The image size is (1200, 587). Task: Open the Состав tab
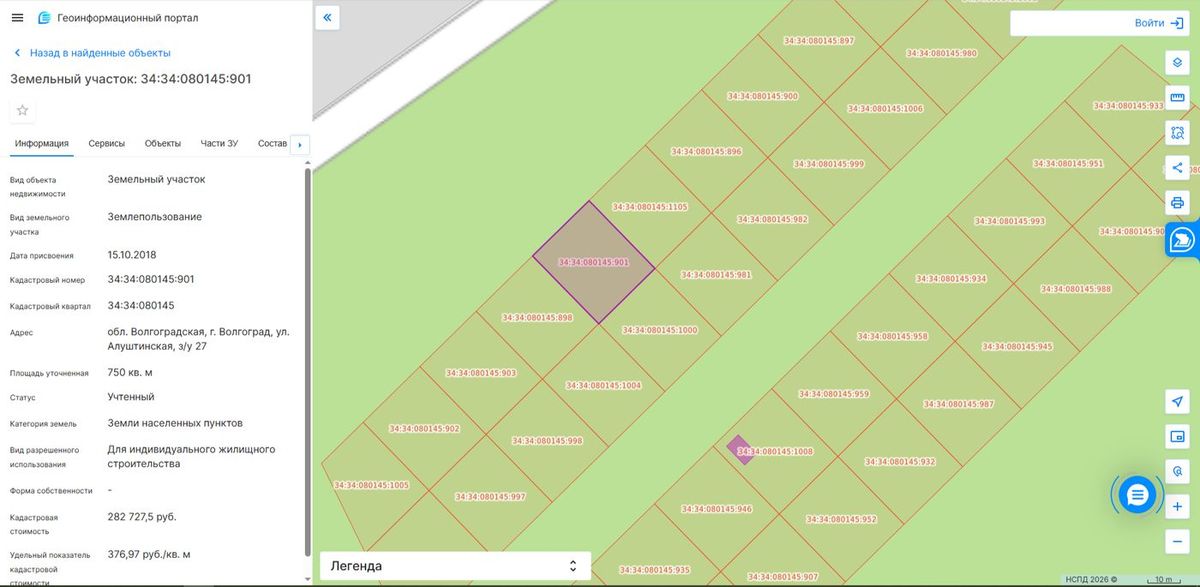pyautogui.click(x=272, y=143)
